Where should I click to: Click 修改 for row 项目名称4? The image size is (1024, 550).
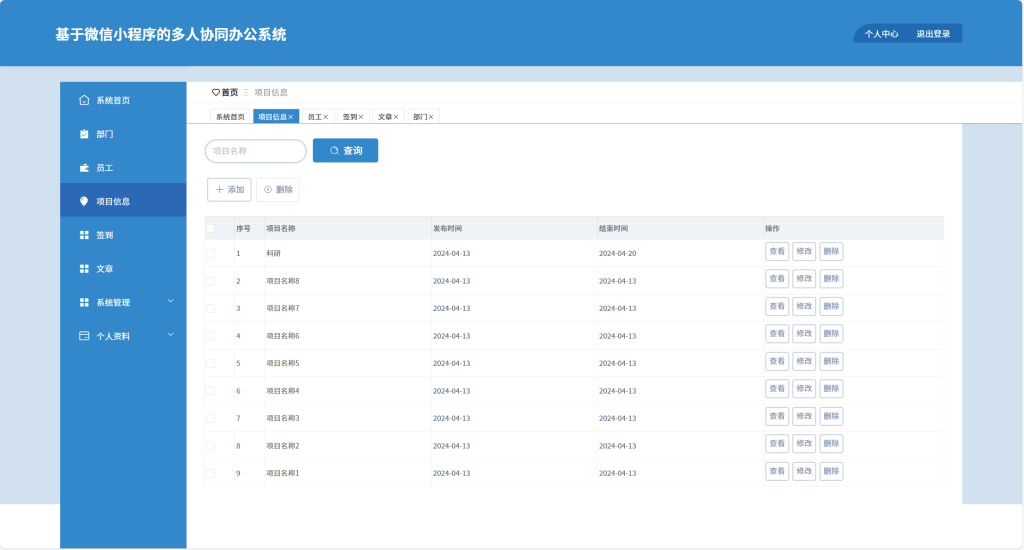pyautogui.click(x=804, y=389)
